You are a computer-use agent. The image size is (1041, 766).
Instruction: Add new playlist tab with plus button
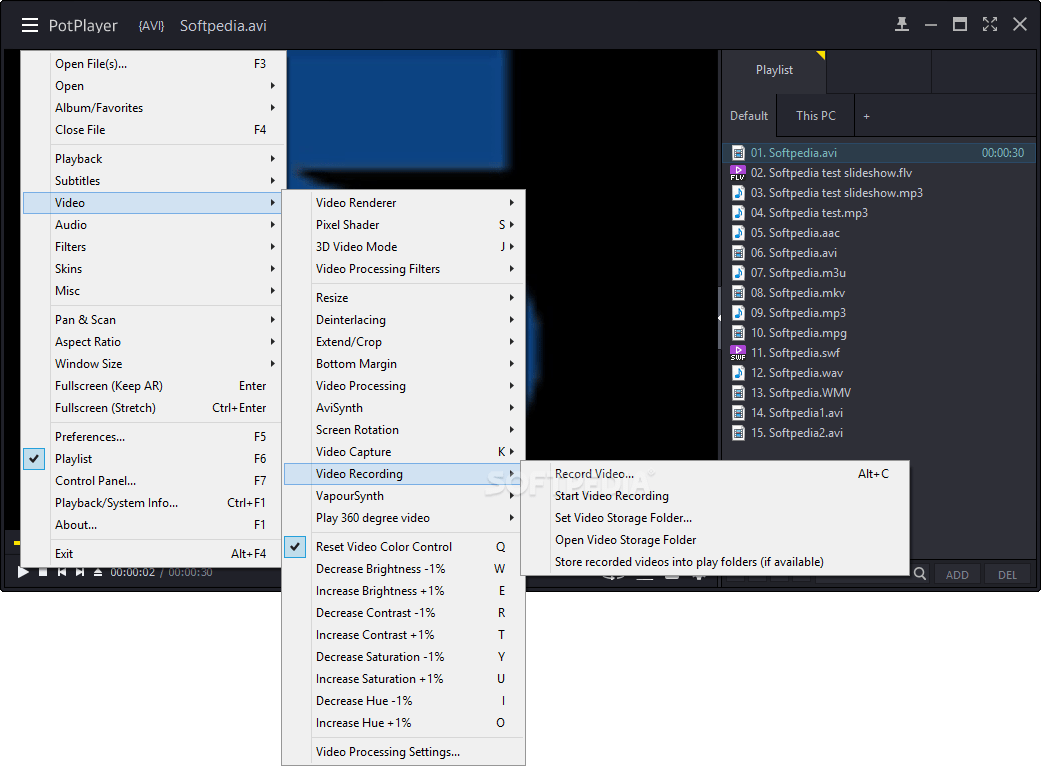(x=866, y=116)
